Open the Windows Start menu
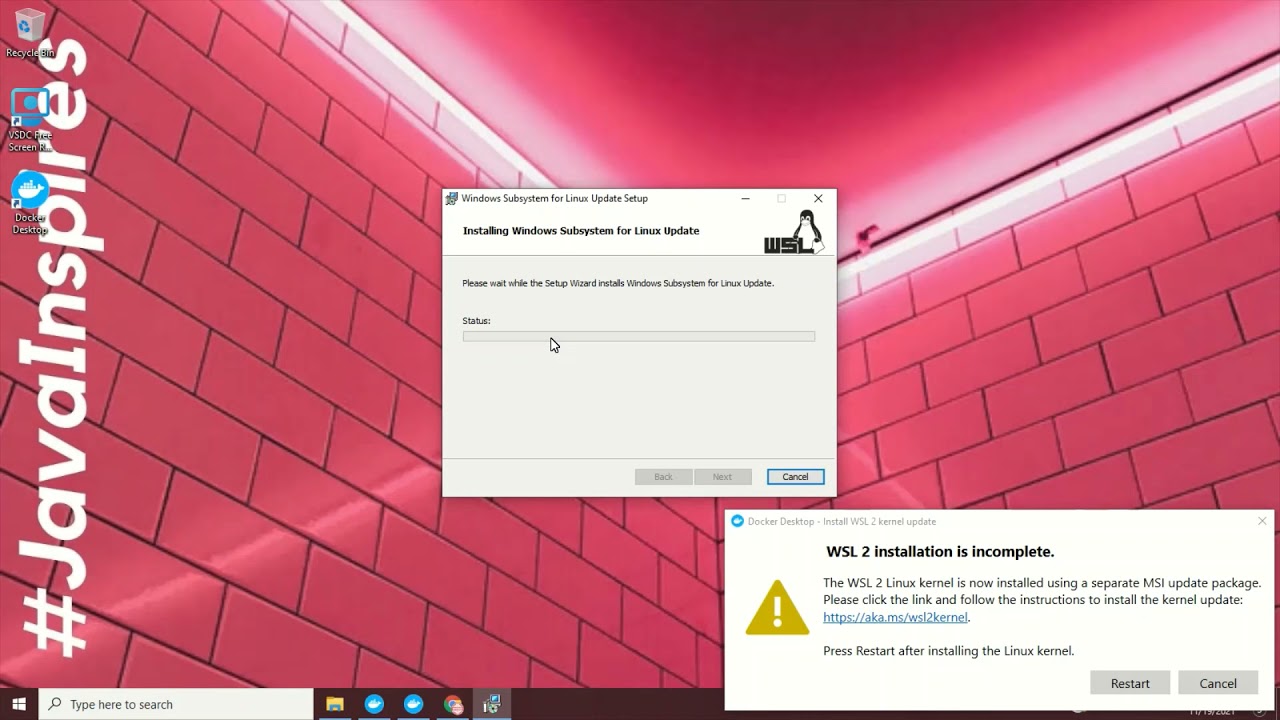This screenshot has height=720, width=1280. click(18, 704)
